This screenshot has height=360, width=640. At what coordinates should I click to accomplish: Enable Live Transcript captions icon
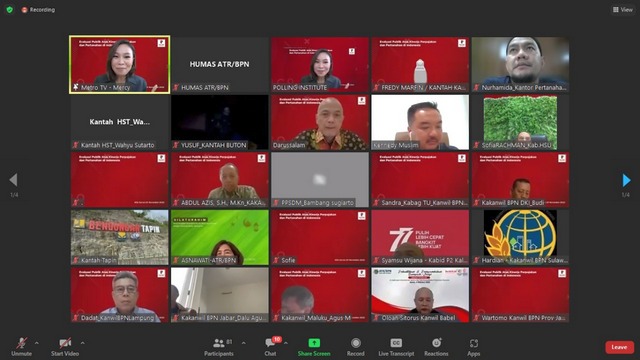pos(396,343)
